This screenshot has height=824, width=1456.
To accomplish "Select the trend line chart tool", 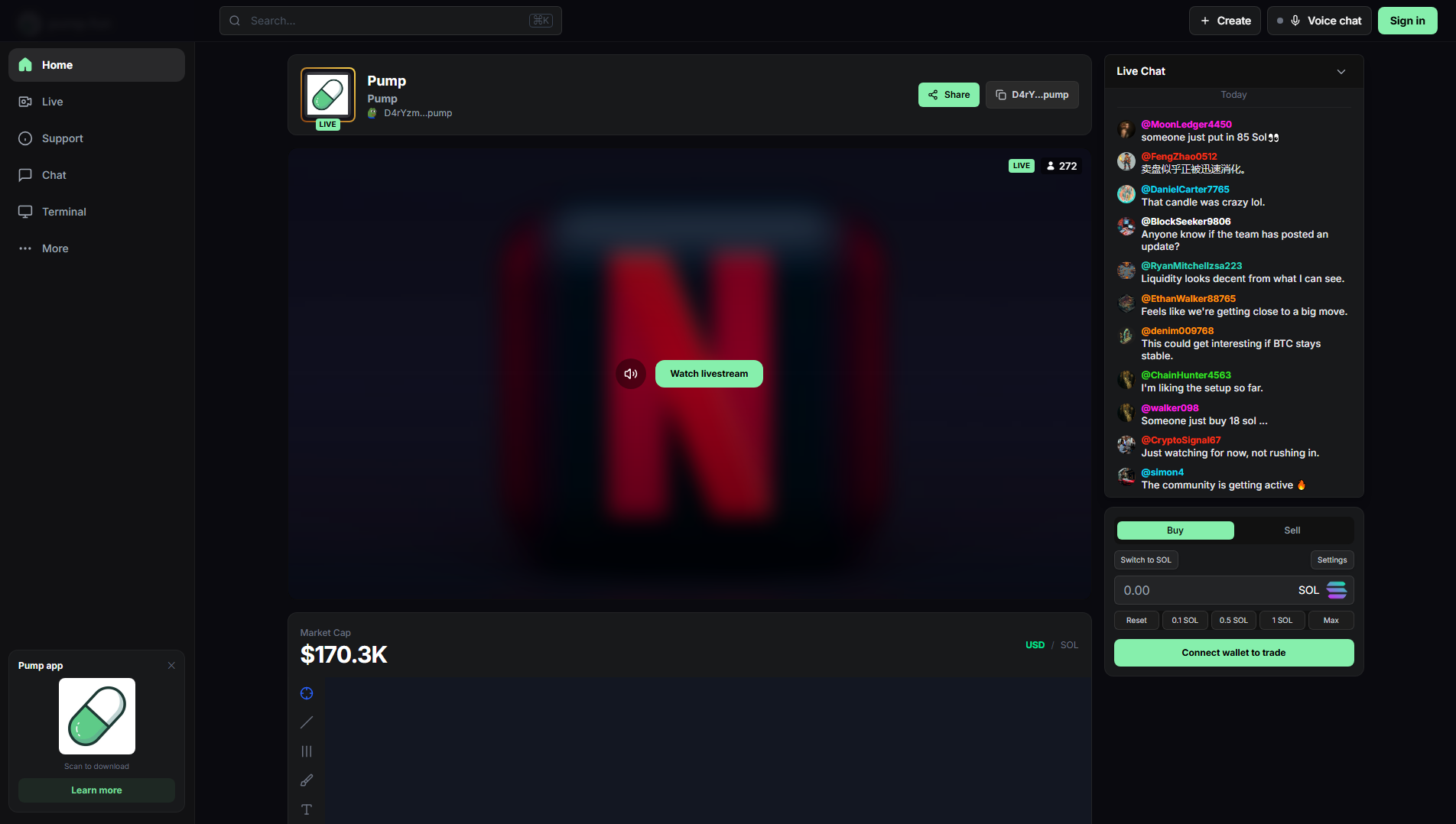I will point(307,722).
